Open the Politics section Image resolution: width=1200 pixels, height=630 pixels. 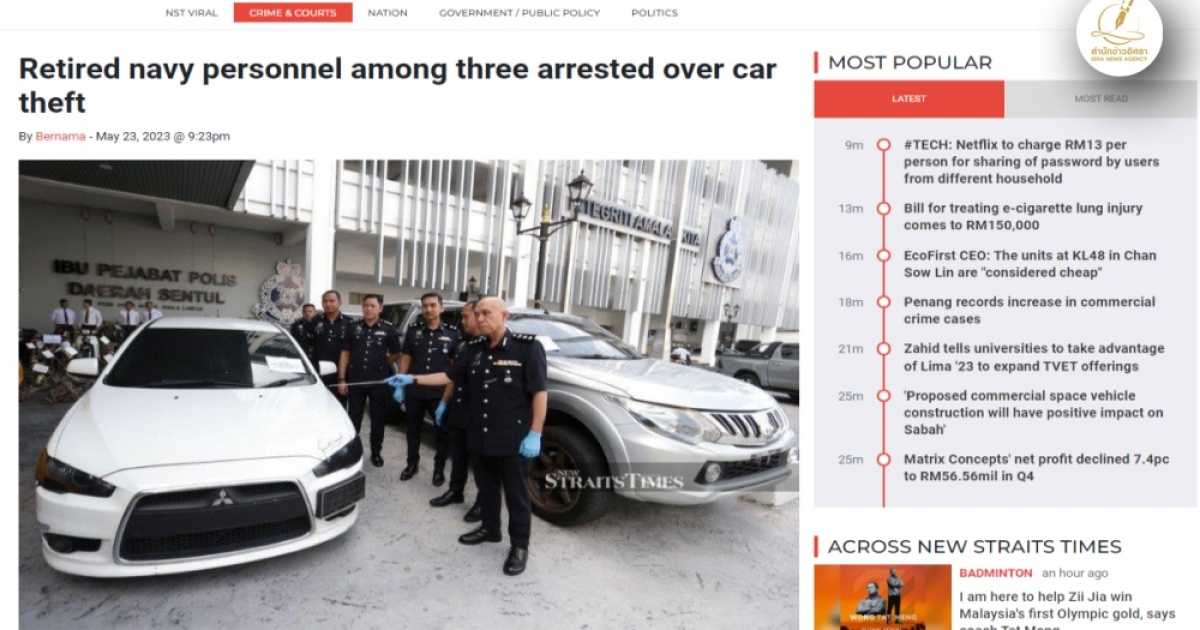[654, 13]
